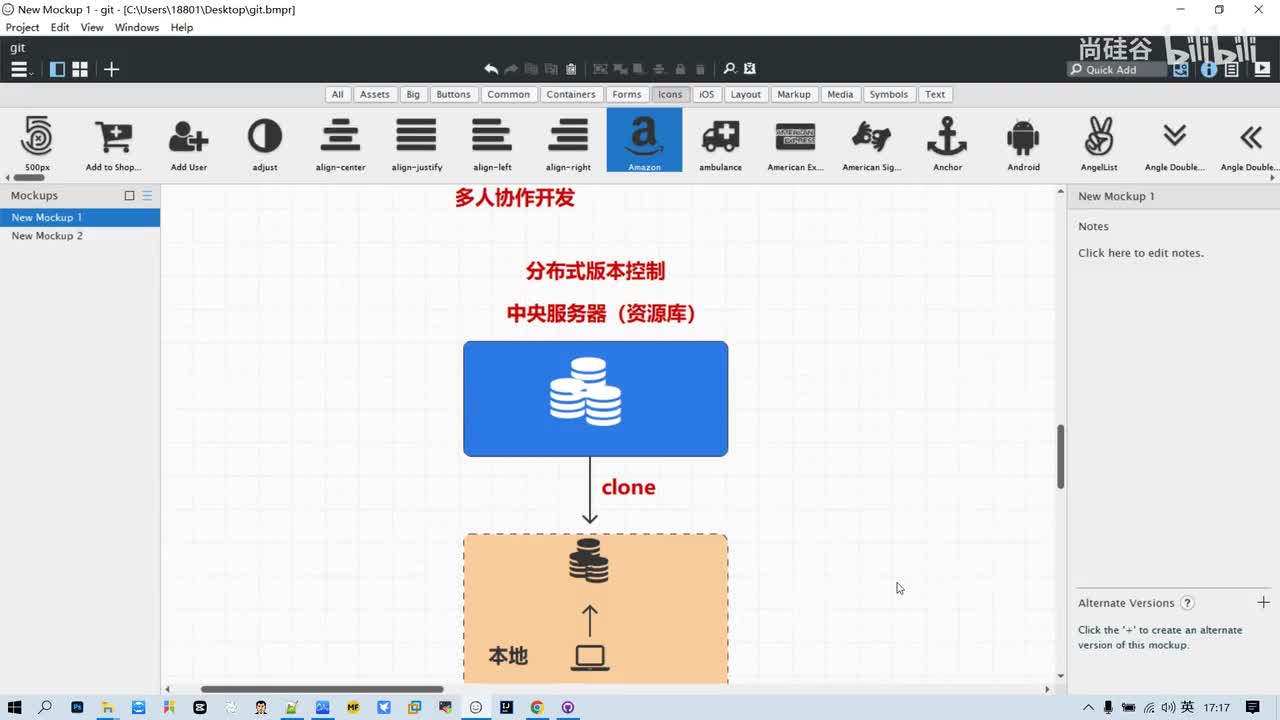Image resolution: width=1280 pixels, height=720 pixels.
Task: Open the Windows menu
Action: 137,27
